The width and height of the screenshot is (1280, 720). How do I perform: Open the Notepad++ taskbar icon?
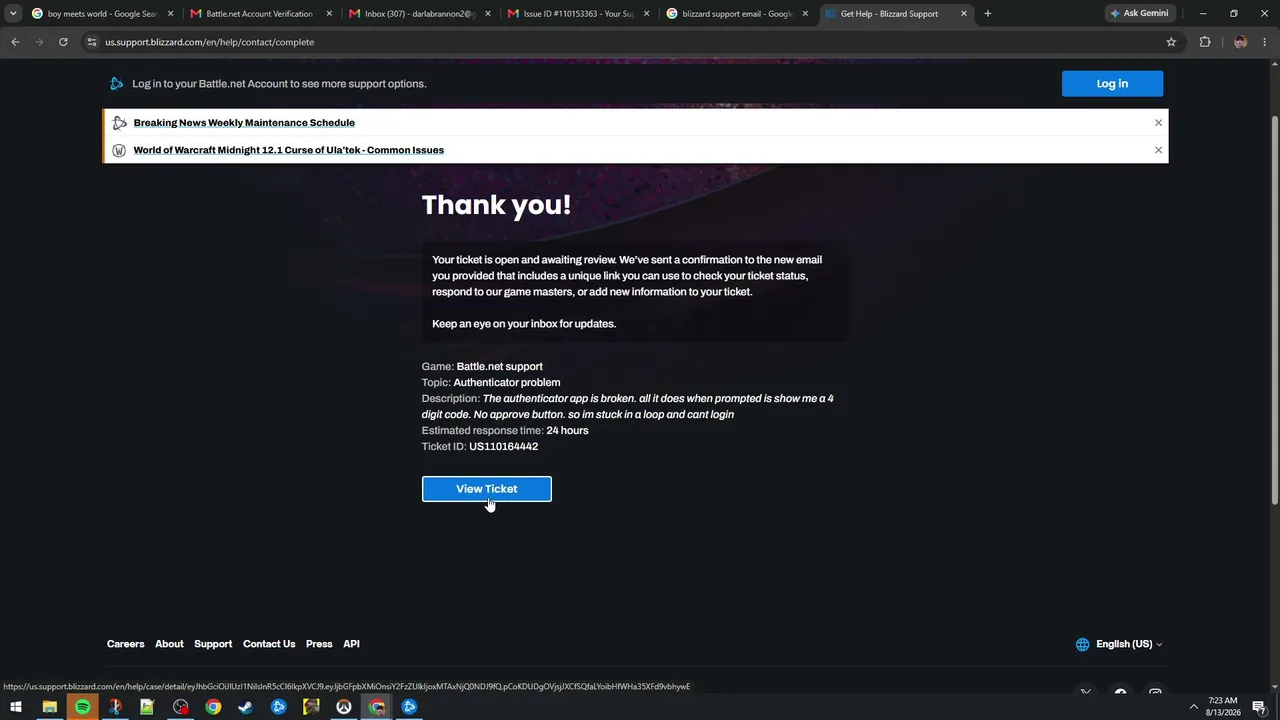147,707
